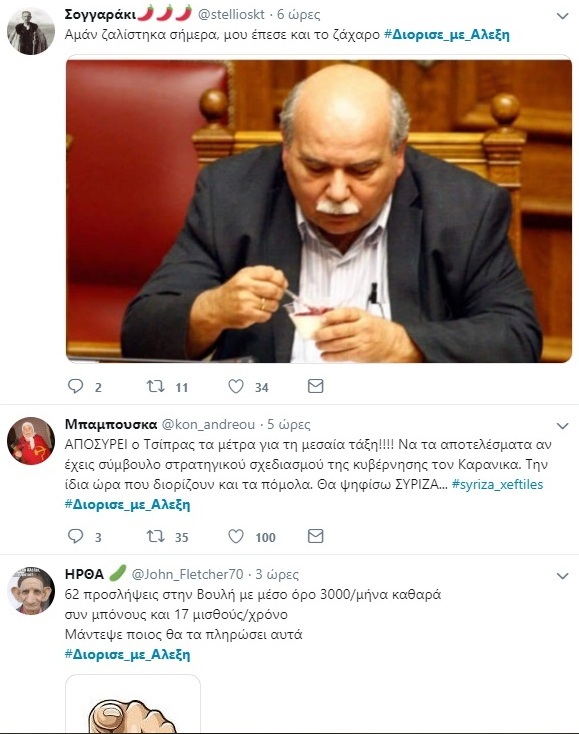Open the @kon_andreou profile handle
The image size is (579, 734).
208,425
